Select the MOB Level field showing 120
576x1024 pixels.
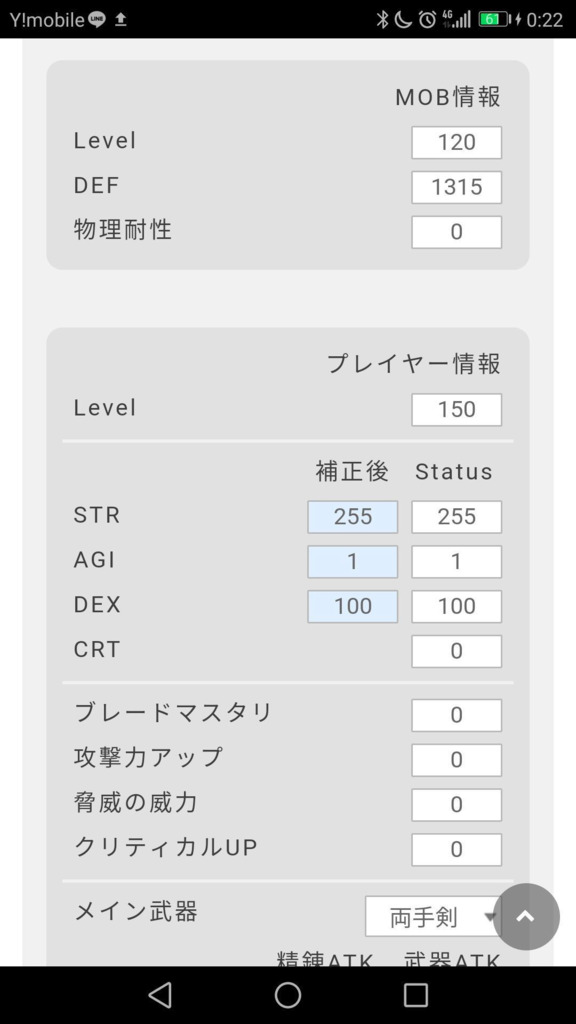[456, 142]
